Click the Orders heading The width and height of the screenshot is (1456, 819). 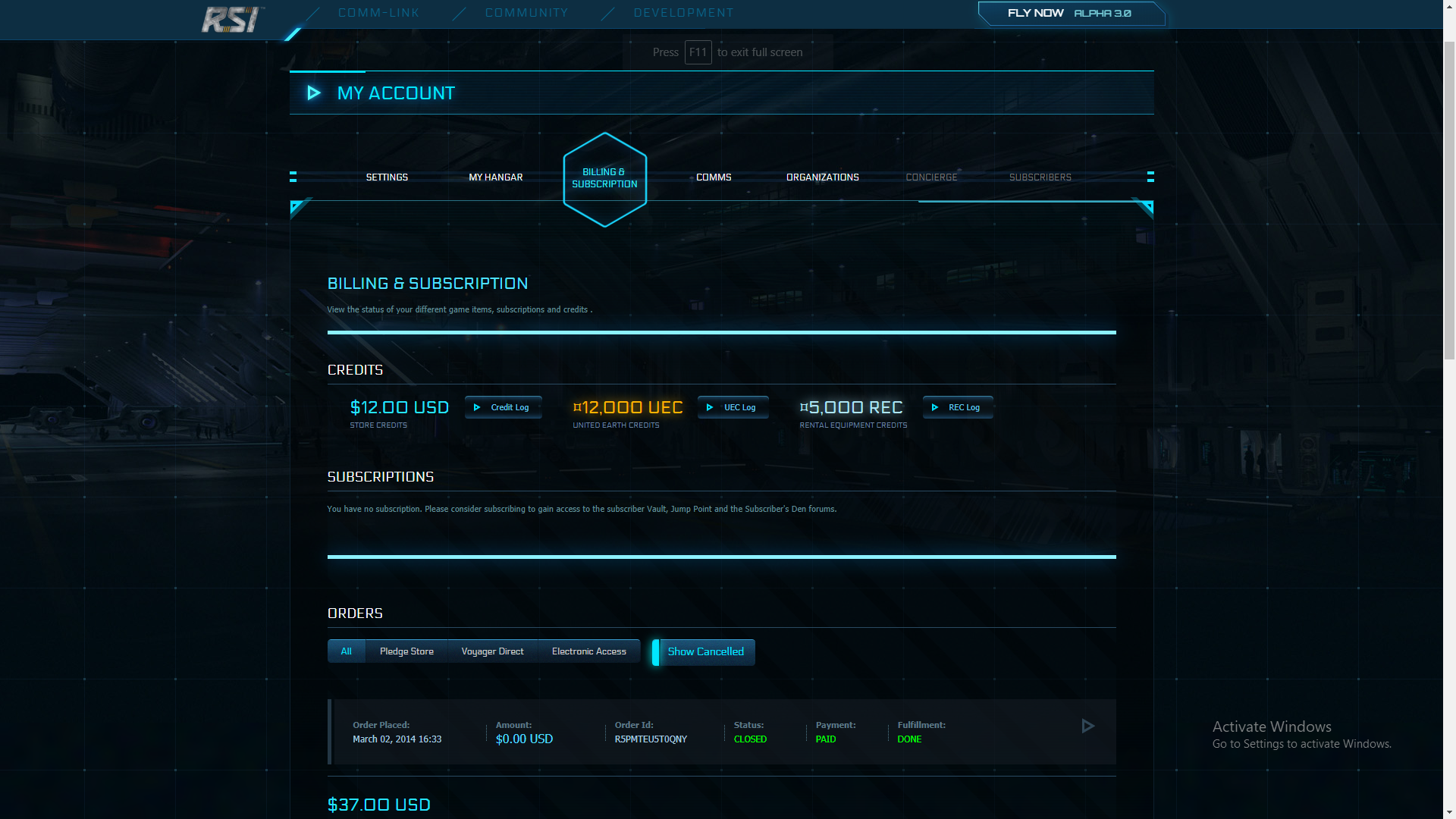[x=355, y=613]
